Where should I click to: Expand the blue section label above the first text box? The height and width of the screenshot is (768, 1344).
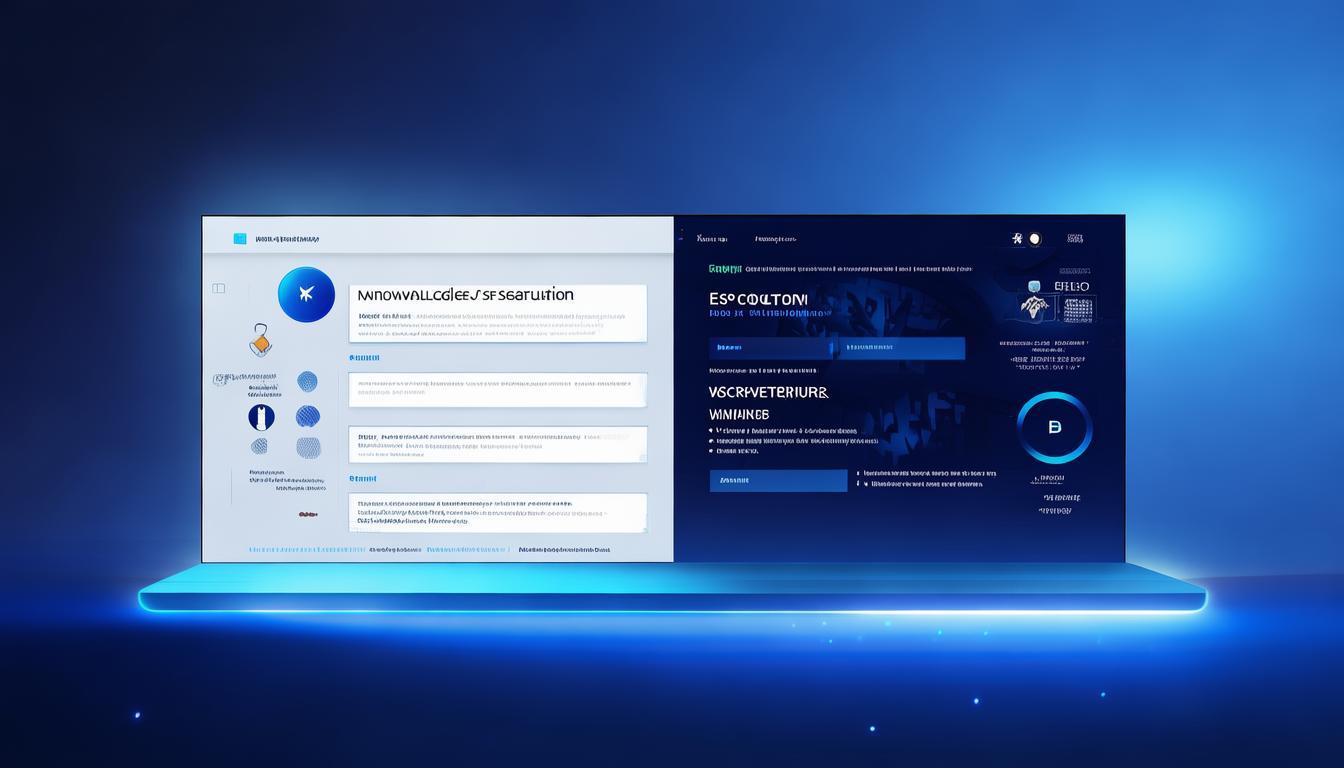(365, 356)
